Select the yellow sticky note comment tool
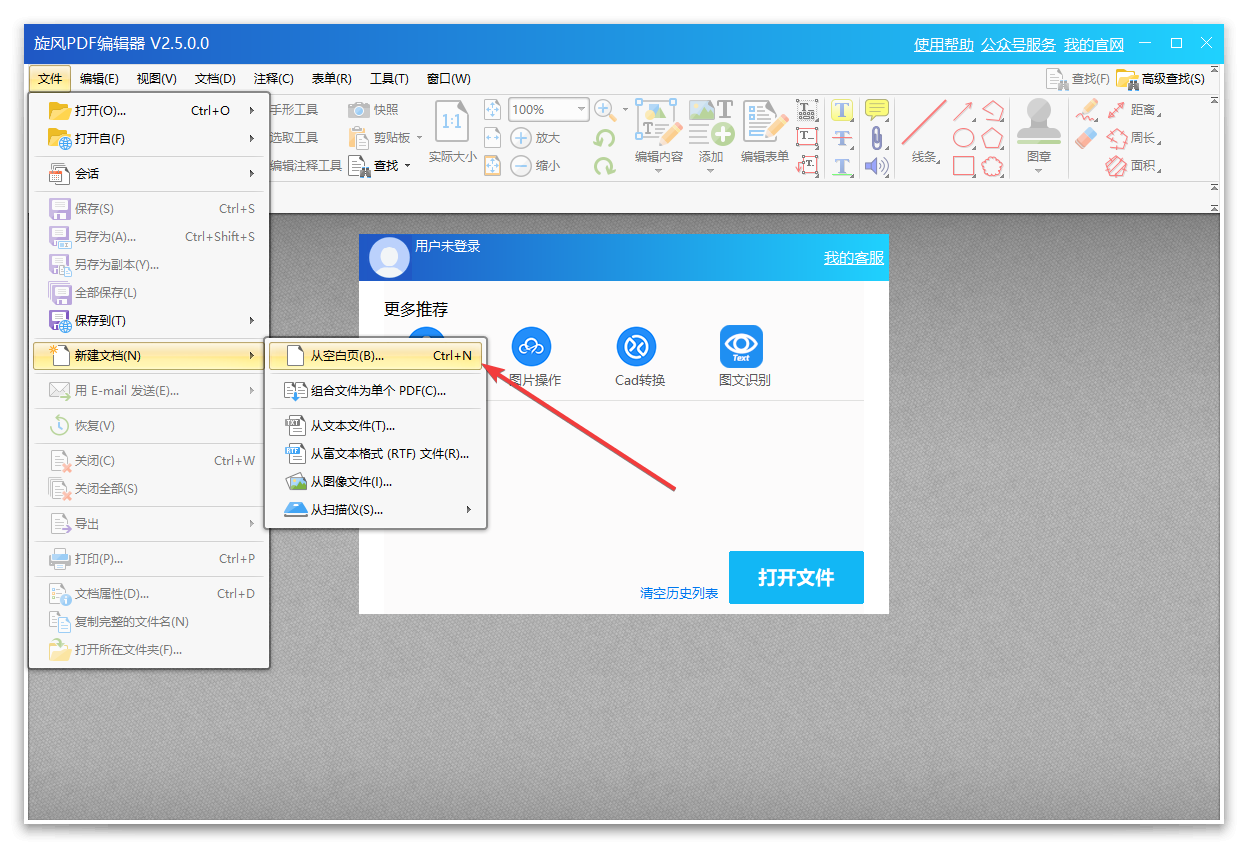The width and height of the screenshot is (1248, 848). point(876,110)
